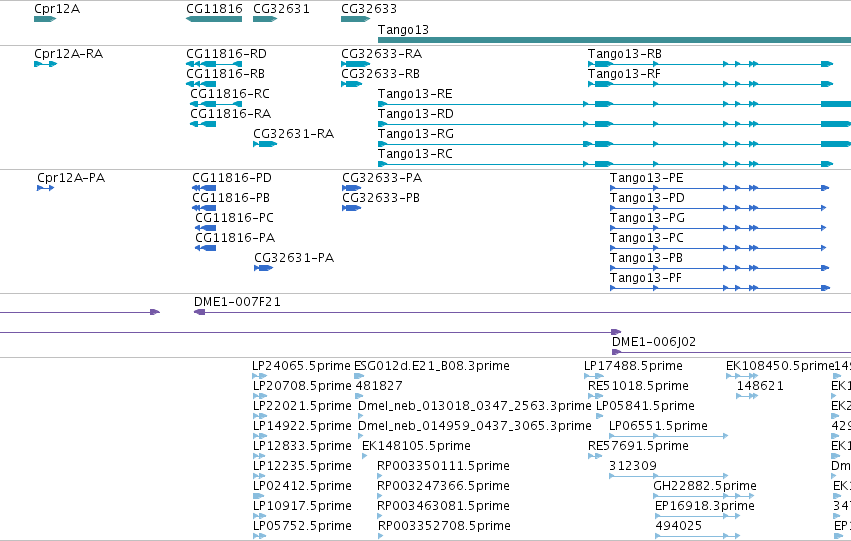Select EST RP003350111.5prime
Image resolution: width=851 pixels, height=541 pixels.
(443, 466)
